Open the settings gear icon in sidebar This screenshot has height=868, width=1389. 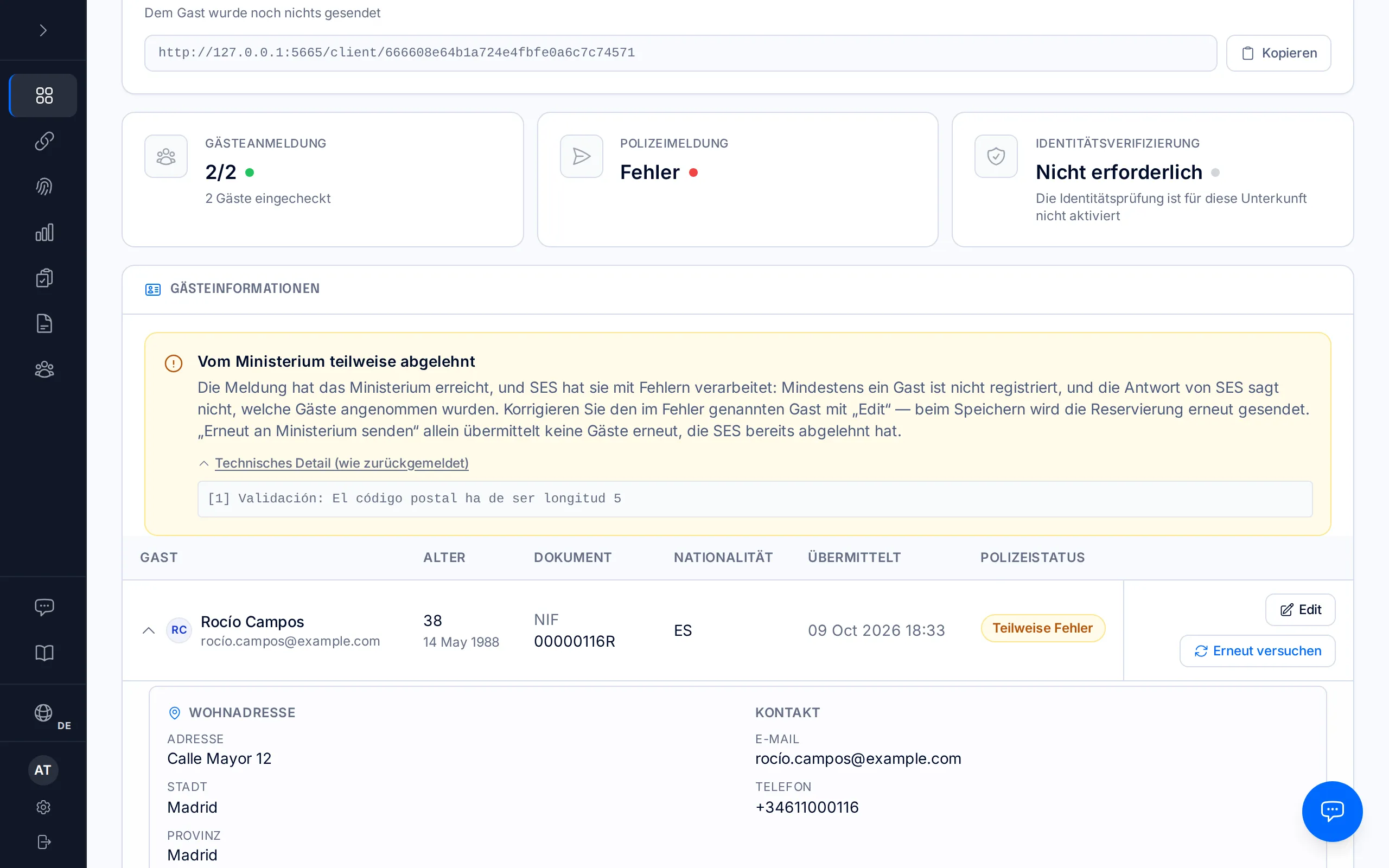(43, 807)
